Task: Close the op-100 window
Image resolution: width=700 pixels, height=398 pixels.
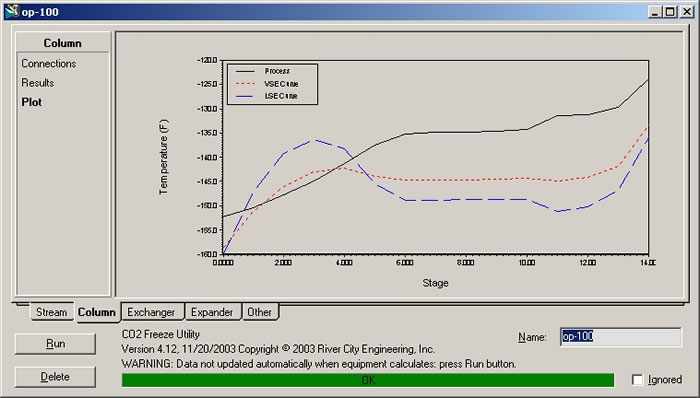Action: (687, 12)
